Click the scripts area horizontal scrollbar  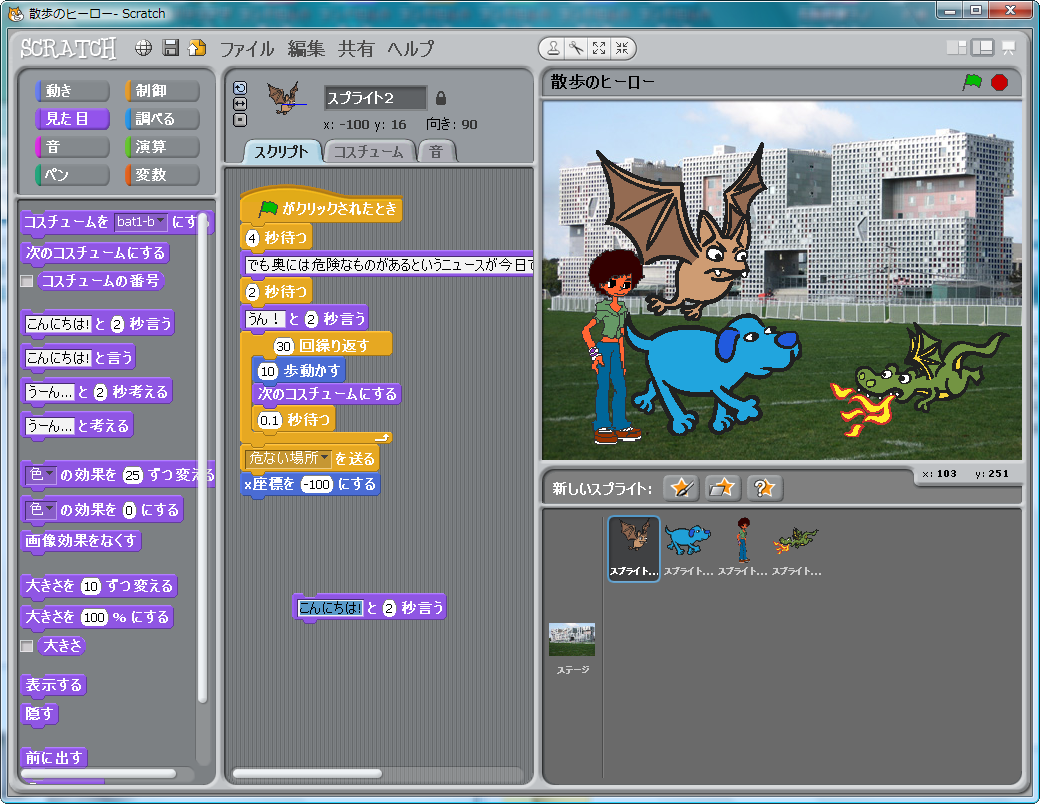coord(307,773)
